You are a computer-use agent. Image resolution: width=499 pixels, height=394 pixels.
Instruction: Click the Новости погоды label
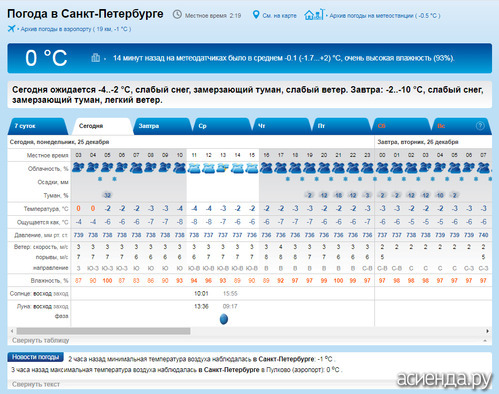pyautogui.click(x=35, y=357)
